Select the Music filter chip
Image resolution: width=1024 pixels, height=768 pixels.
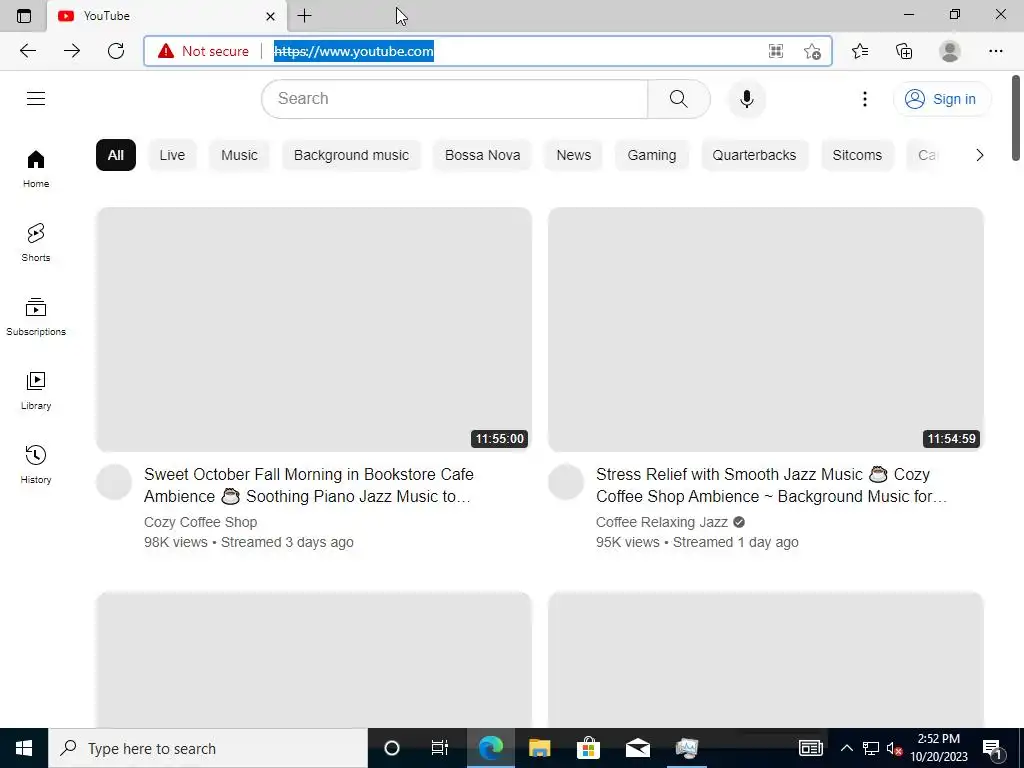239,155
